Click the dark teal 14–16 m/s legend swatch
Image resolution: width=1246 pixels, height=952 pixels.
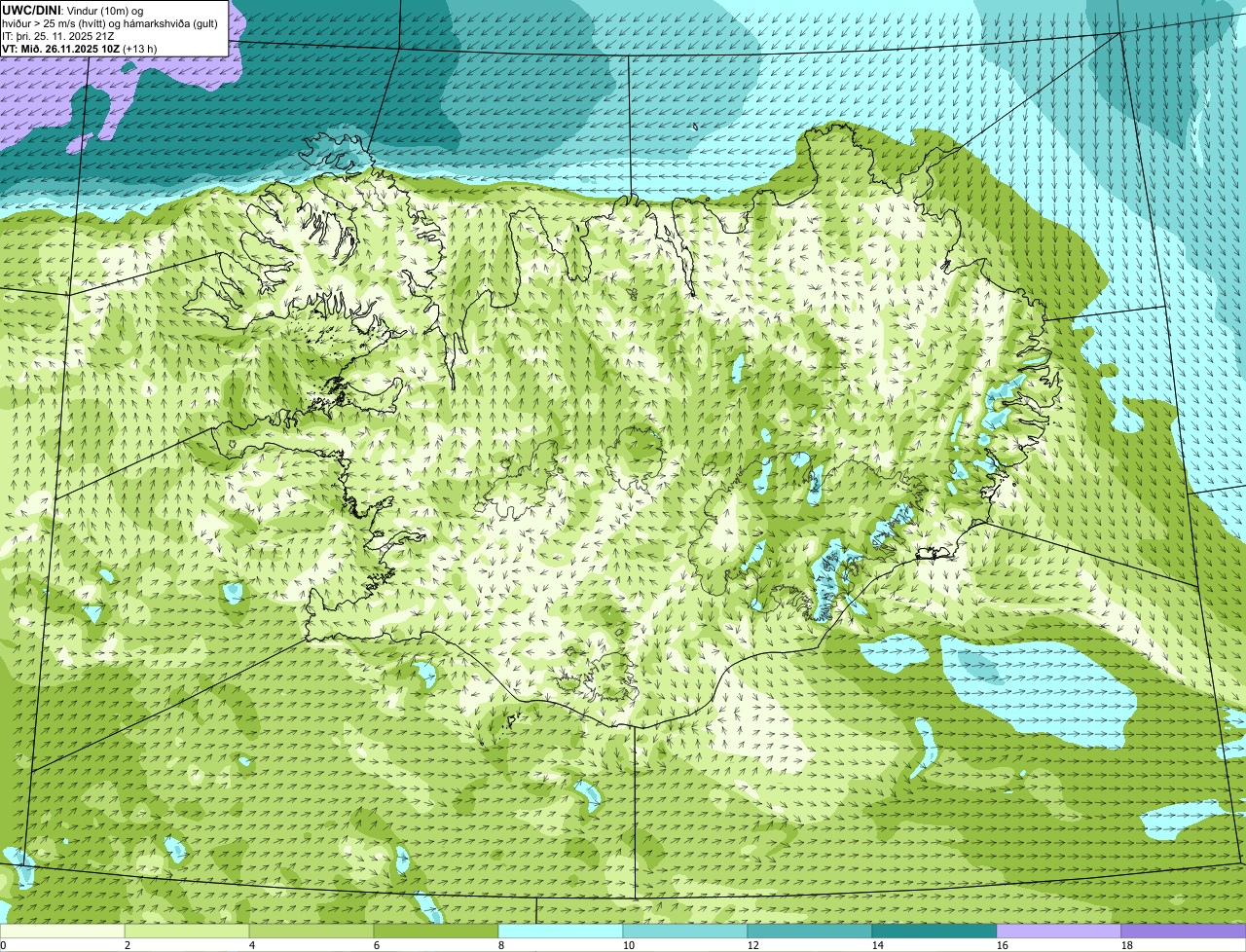934,932
